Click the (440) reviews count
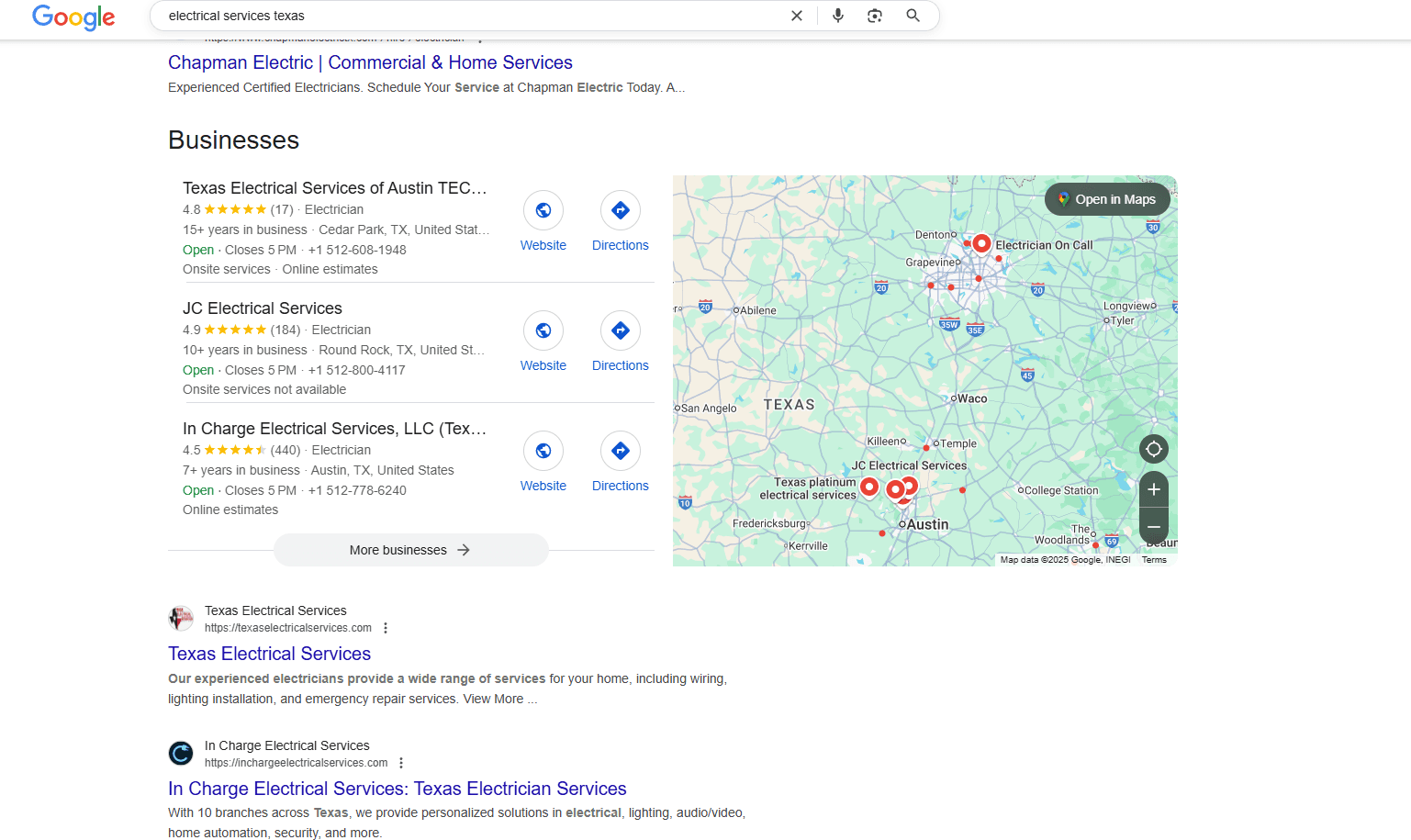Screen dimensions: 1411x840 pyautogui.click(x=286, y=450)
